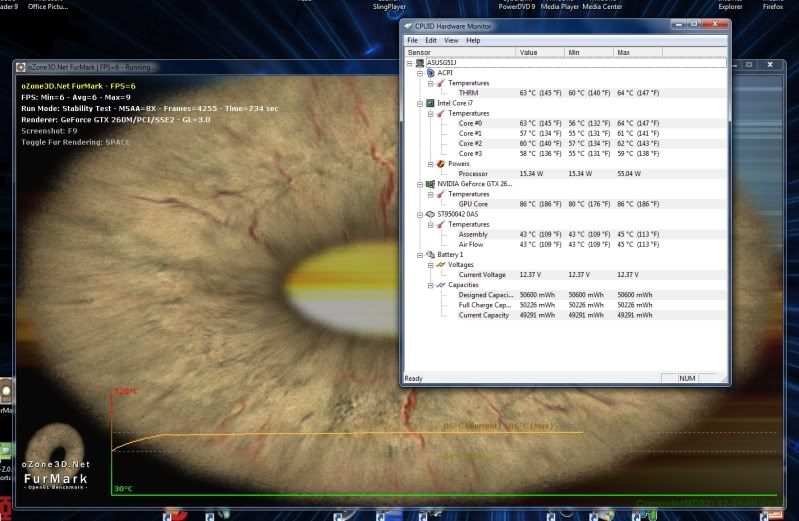This screenshot has width=799, height=521.
Task: Click the Powers flame icon
Action: [x=441, y=164]
